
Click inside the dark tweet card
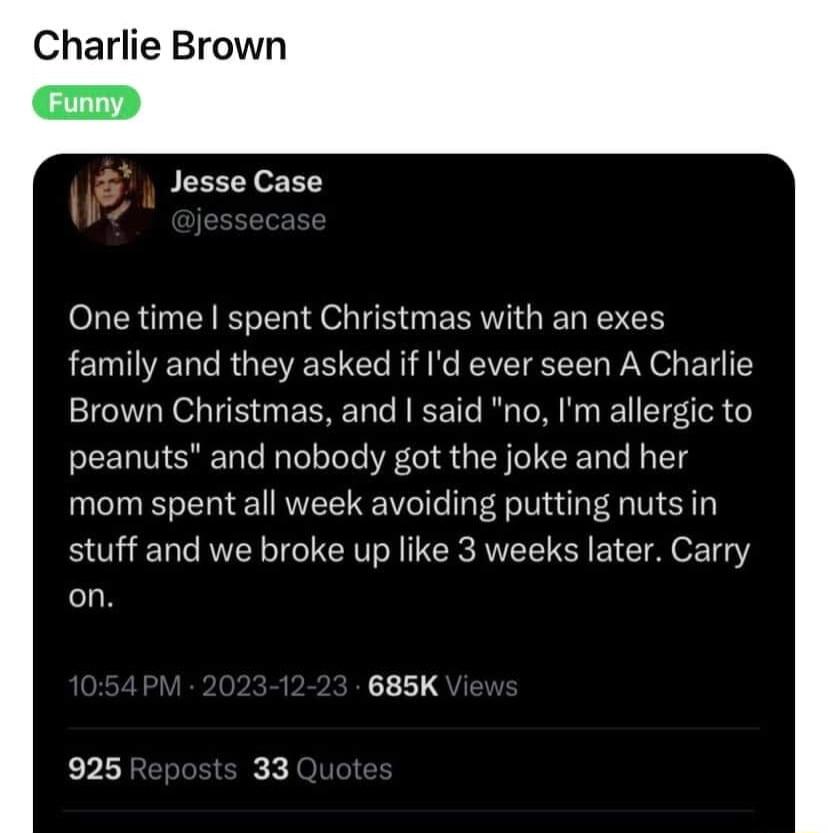[x=414, y=630]
